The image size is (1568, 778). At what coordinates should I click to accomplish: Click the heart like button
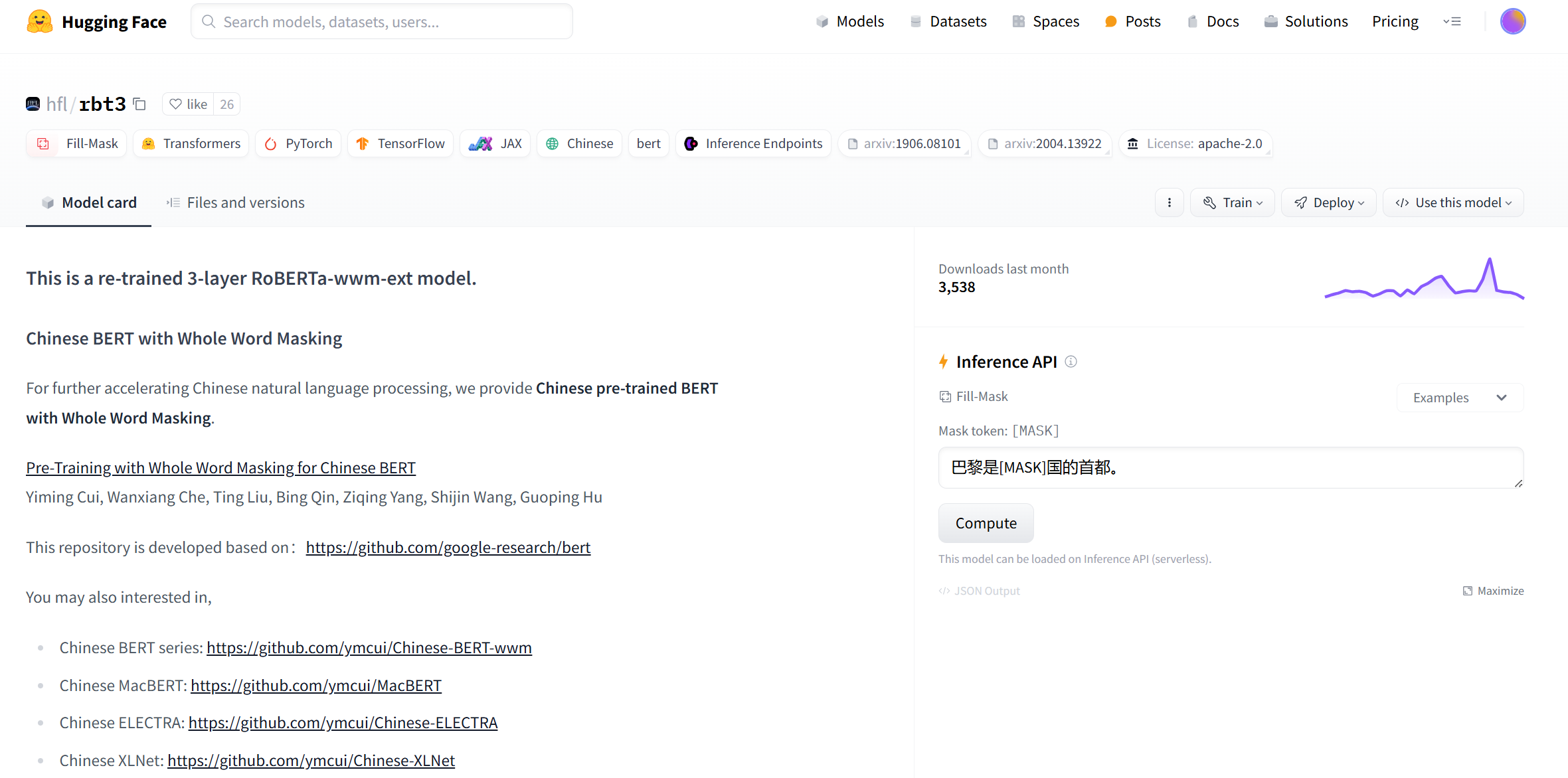pos(188,104)
